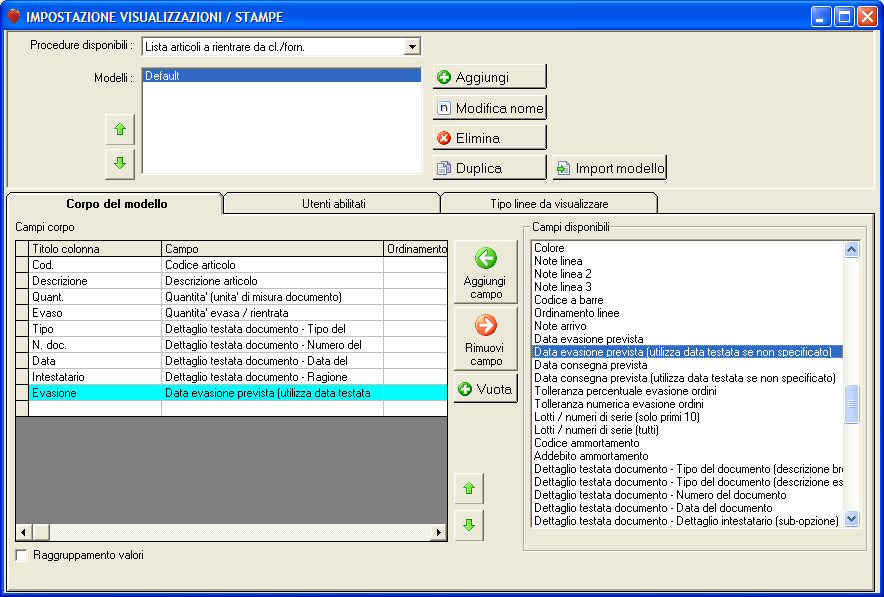Select the Default model in Modelli list

coord(281,76)
